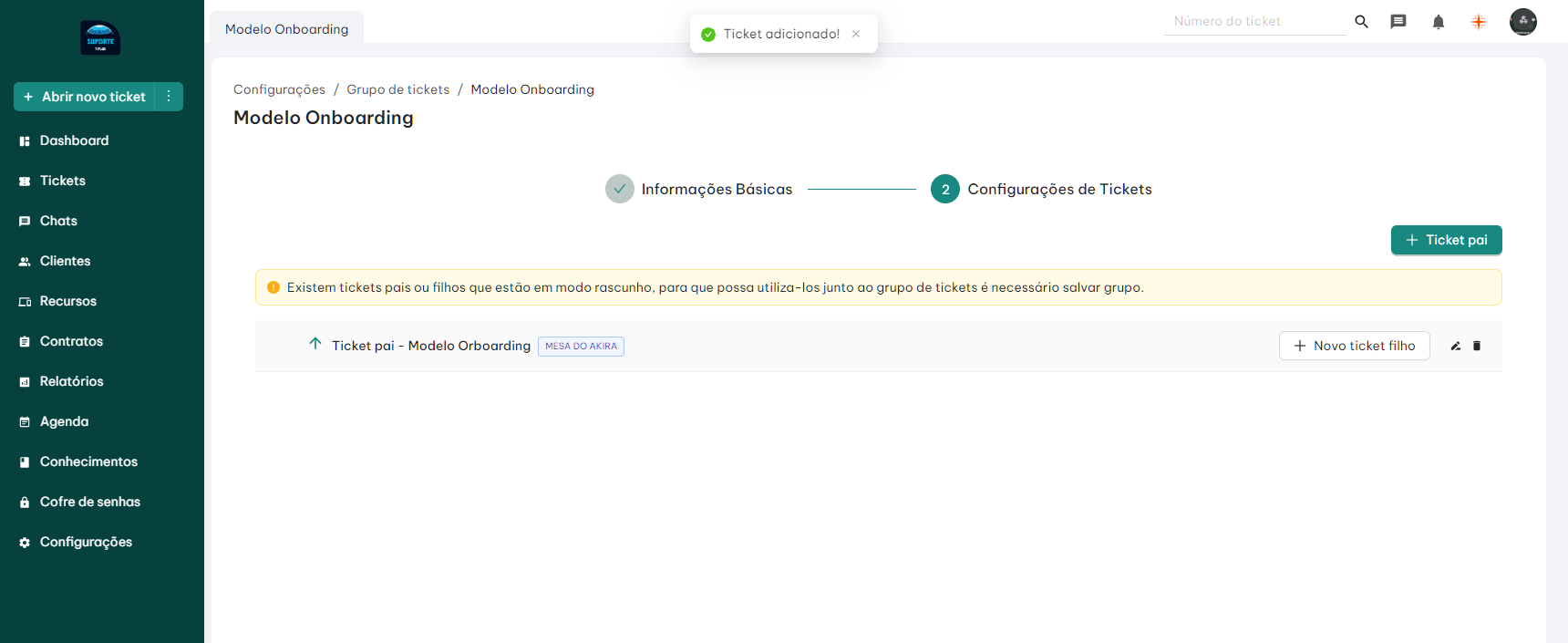The width and height of the screenshot is (1568, 643).
Task: Open the chat messages icon
Action: [1398, 22]
